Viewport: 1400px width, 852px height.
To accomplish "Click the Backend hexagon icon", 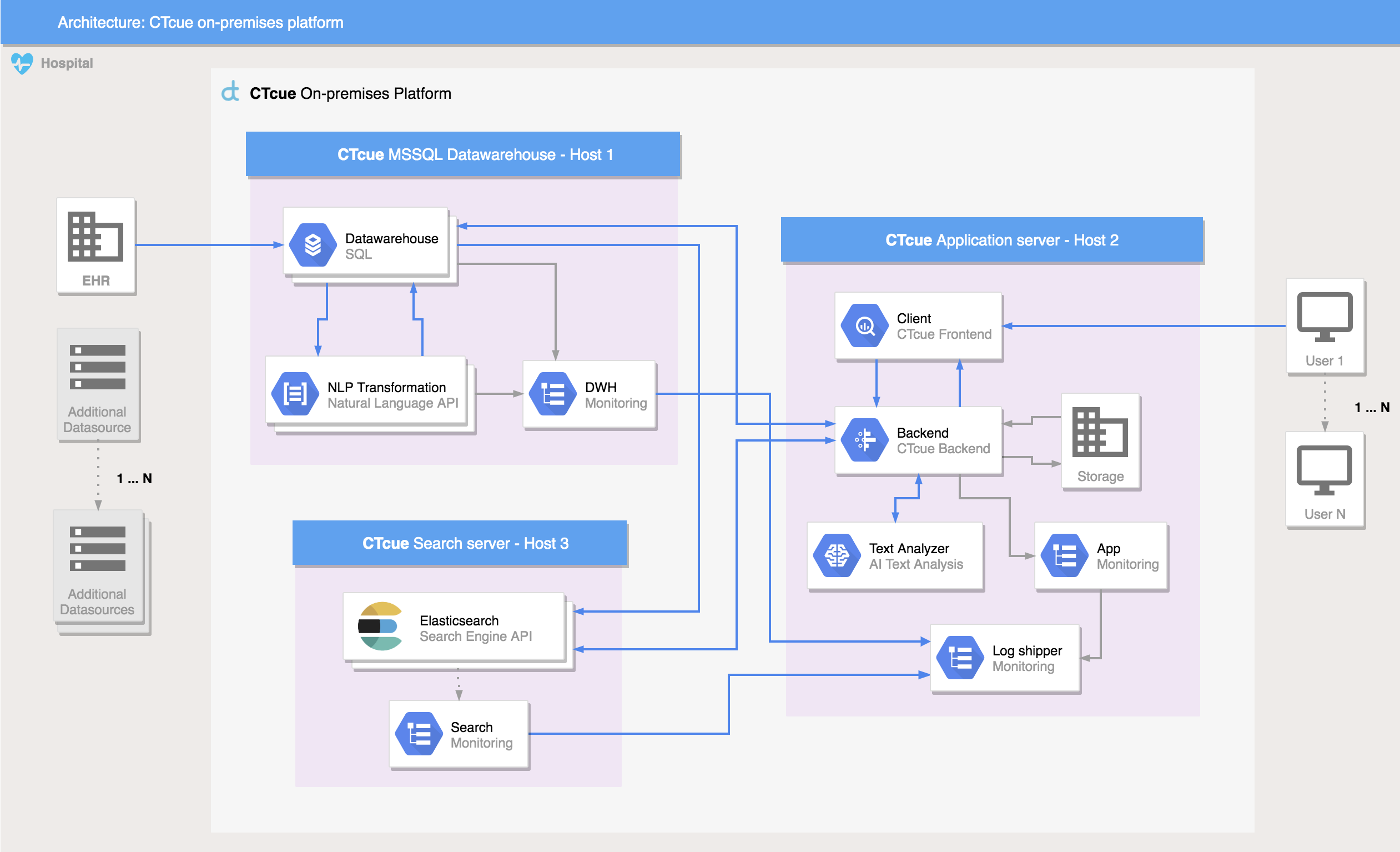I will (x=864, y=440).
